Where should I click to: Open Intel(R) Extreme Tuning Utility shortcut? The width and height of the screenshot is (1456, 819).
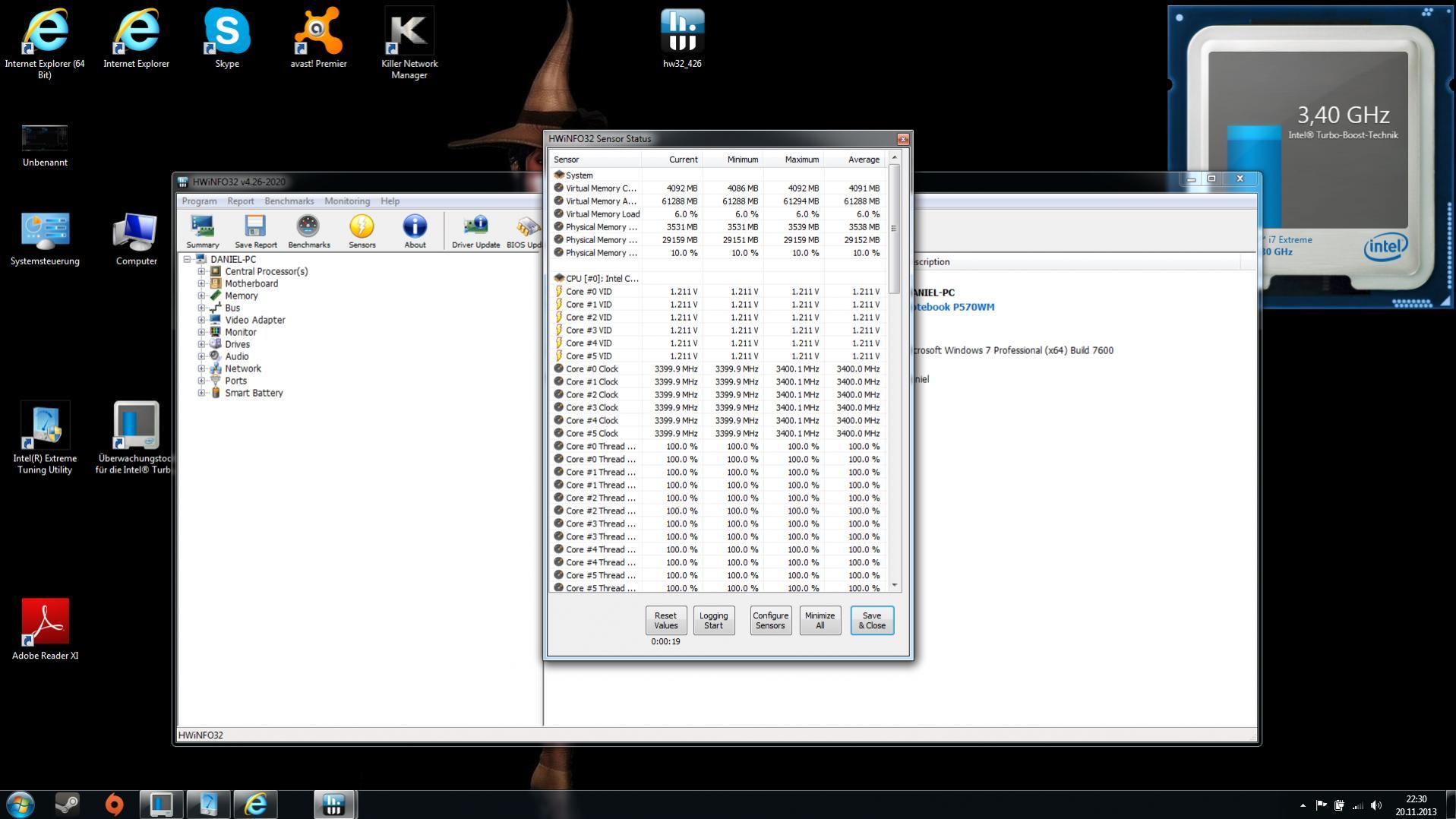(x=45, y=438)
